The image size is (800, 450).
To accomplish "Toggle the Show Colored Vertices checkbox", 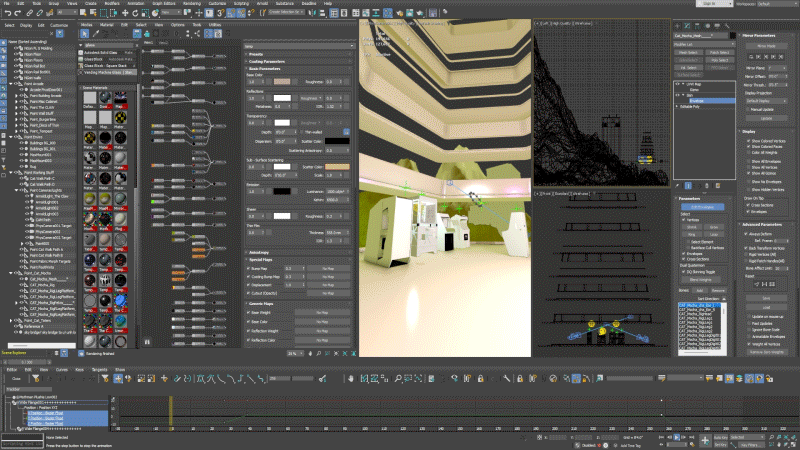I will (748, 141).
